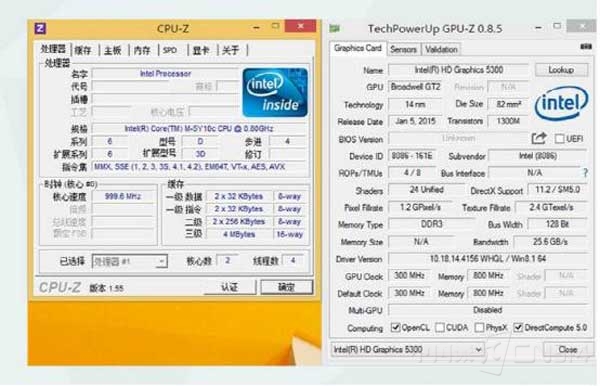Click the BIOS share/export icon in GPU-Z
600x386 pixels.
(539, 138)
